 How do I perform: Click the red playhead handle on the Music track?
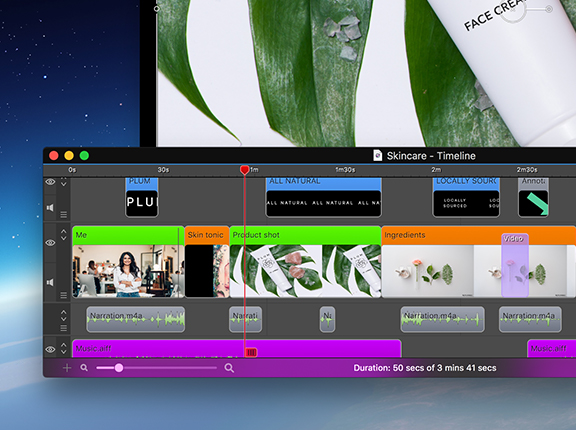(251, 352)
